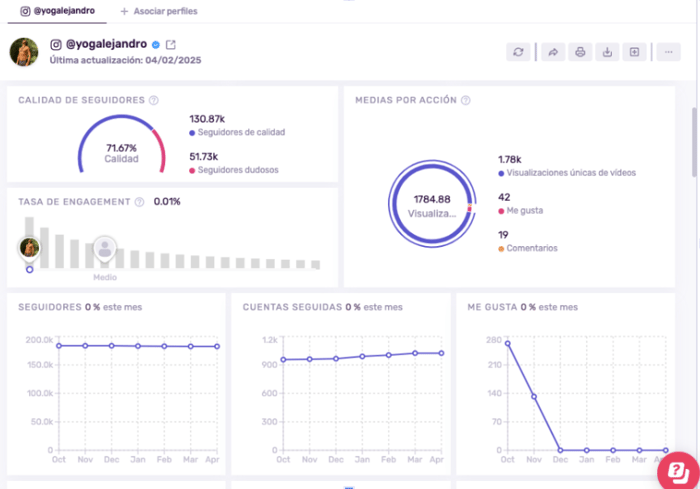Image resolution: width=700 pixels, height=489 pixels.
Task: Open profile externally via link icon
Action: point(170,44)
